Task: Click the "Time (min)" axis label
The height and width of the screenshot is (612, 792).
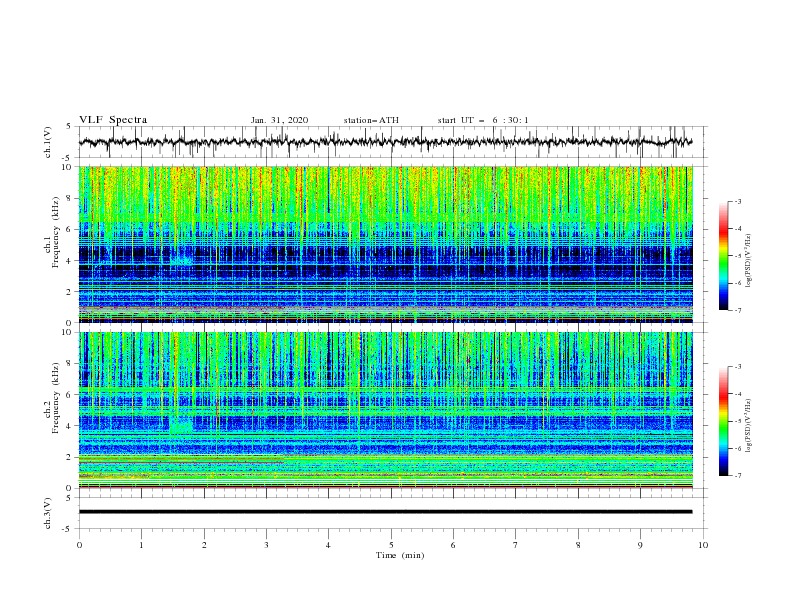Action: coord(400,555)
